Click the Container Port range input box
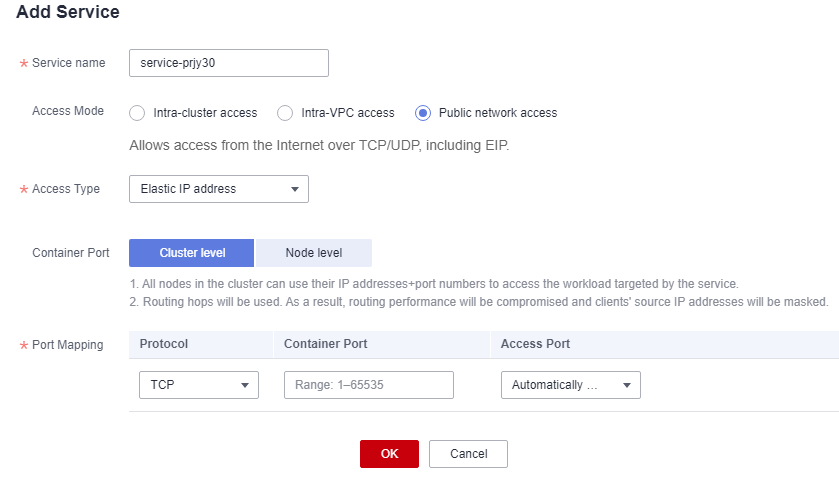 (369, 385)
